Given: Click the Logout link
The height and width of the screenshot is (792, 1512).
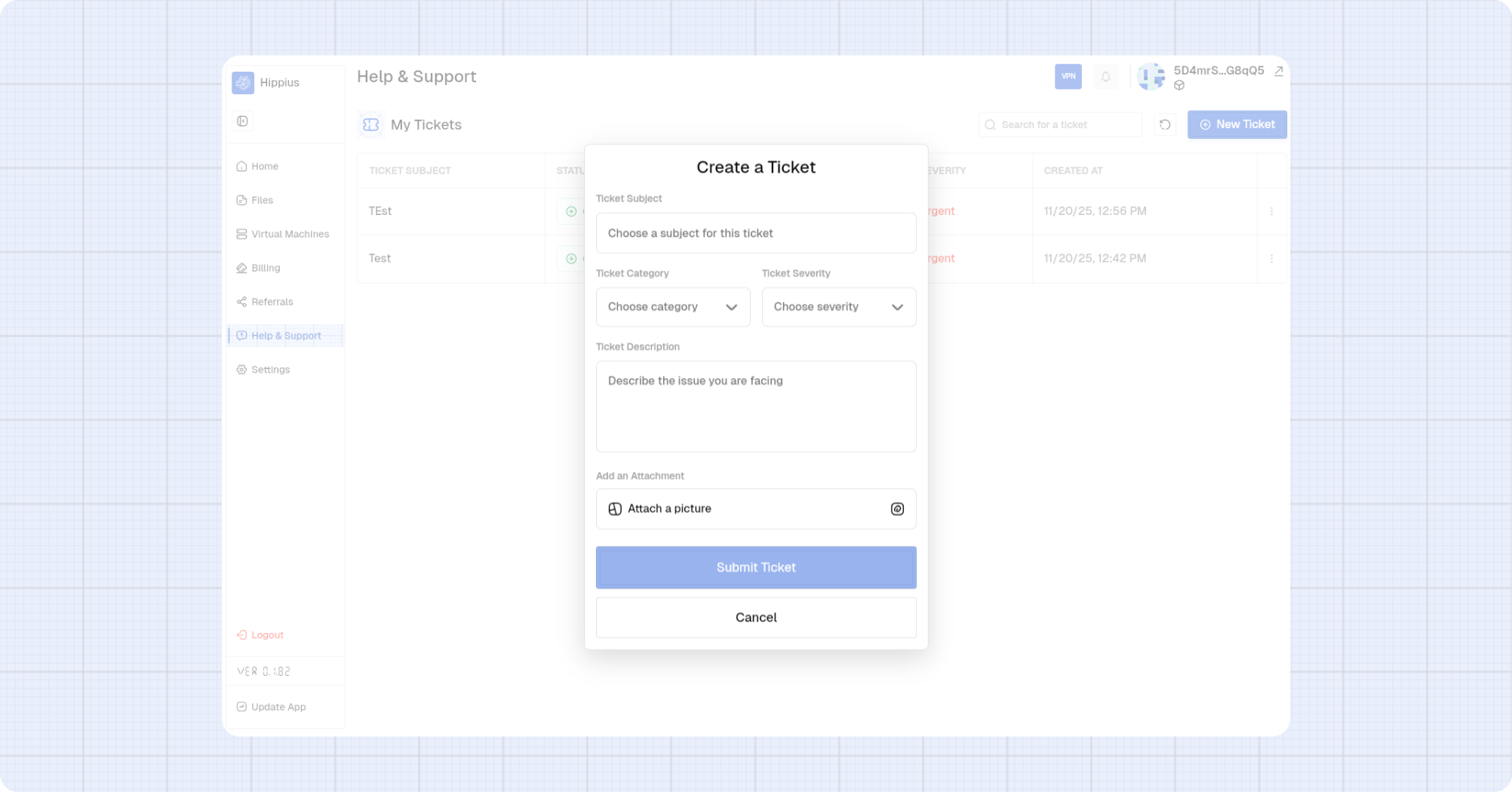Looking at the screenshot, I should (x=266, y=634).
